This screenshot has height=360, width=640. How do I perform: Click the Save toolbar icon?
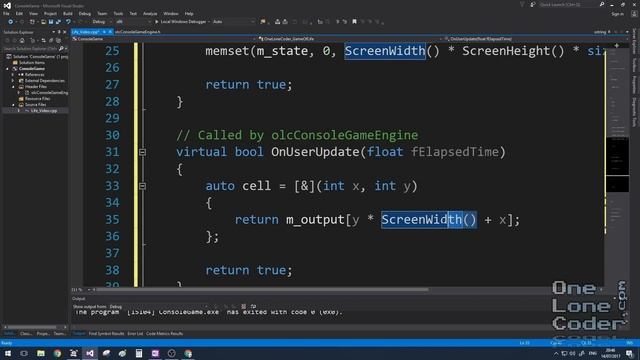[x=51, y=22]
